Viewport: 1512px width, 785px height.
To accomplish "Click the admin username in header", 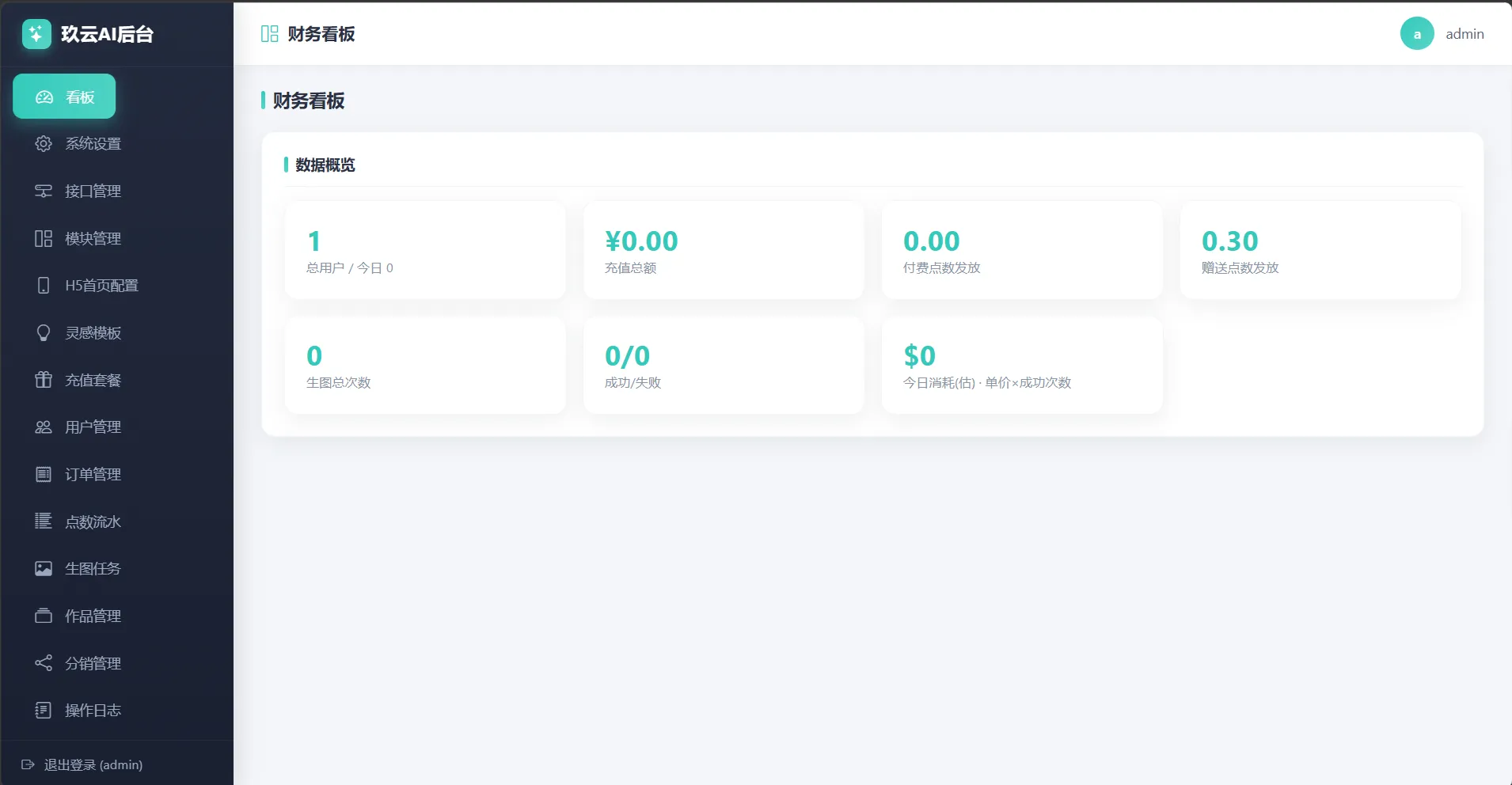I will pyautogui.click(x=1465, y=34).
